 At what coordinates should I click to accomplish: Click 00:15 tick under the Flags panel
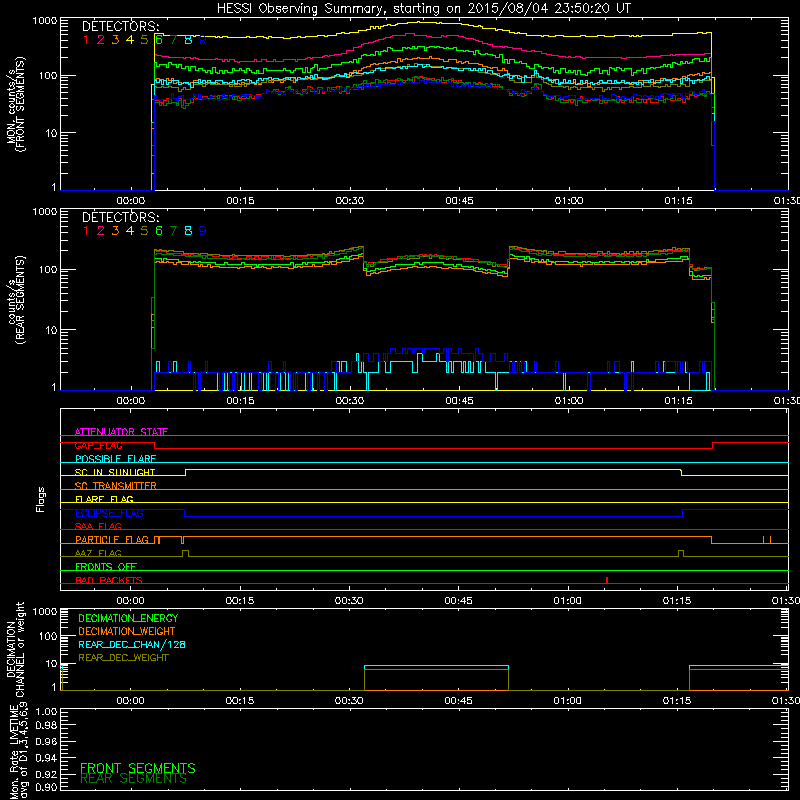tap(240, 601)
